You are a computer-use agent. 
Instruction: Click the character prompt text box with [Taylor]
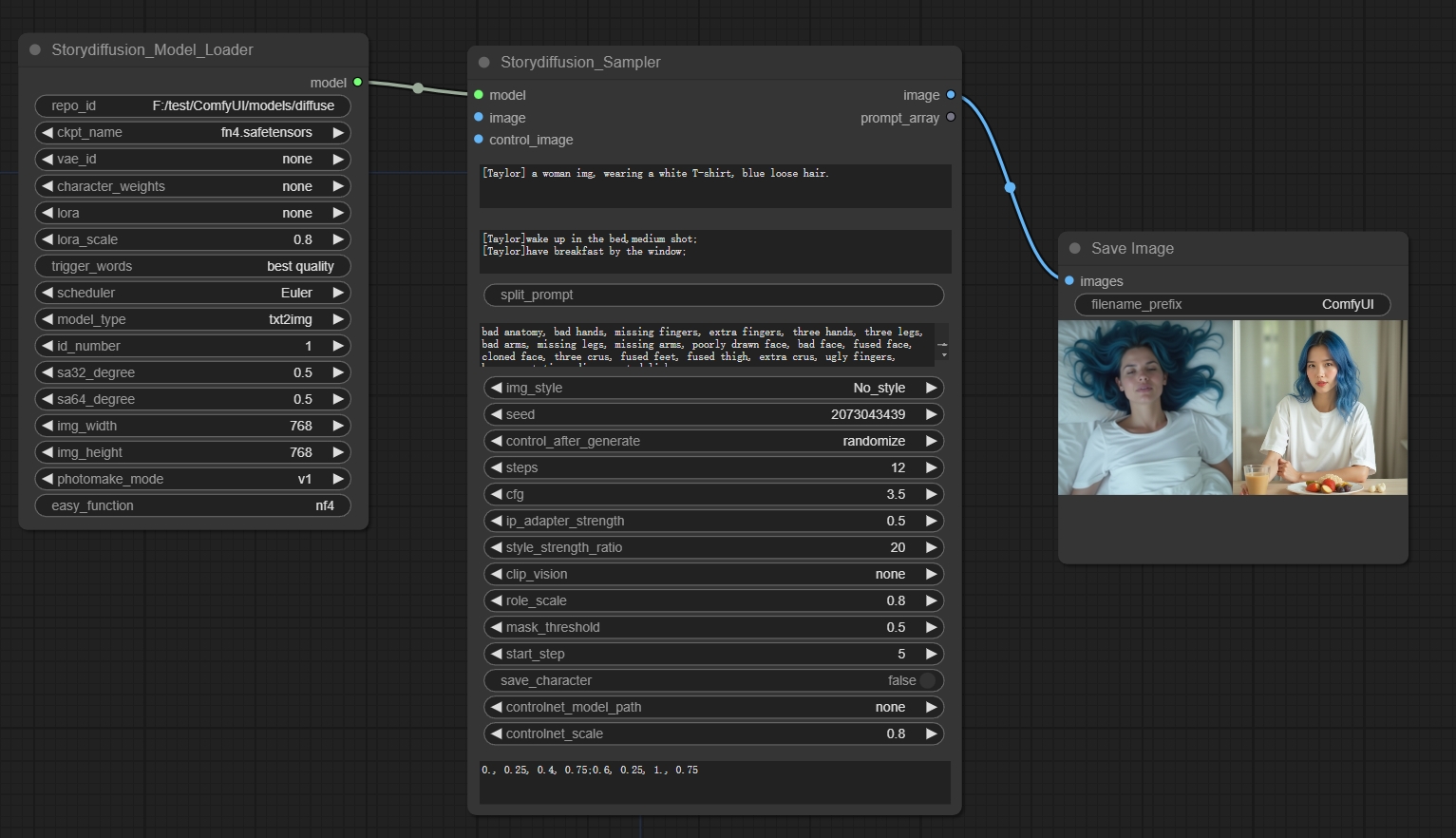coord(715,186)
